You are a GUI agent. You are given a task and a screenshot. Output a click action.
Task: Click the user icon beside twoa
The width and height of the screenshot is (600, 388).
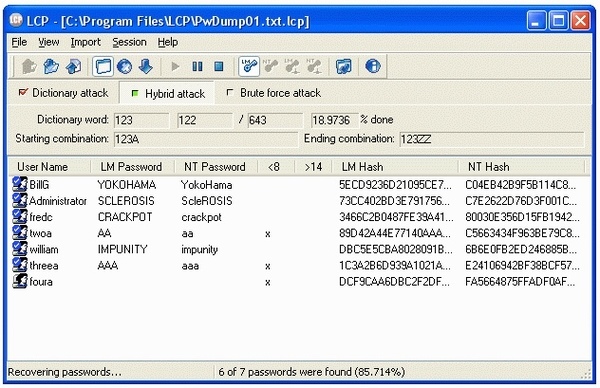click(20, 233)
